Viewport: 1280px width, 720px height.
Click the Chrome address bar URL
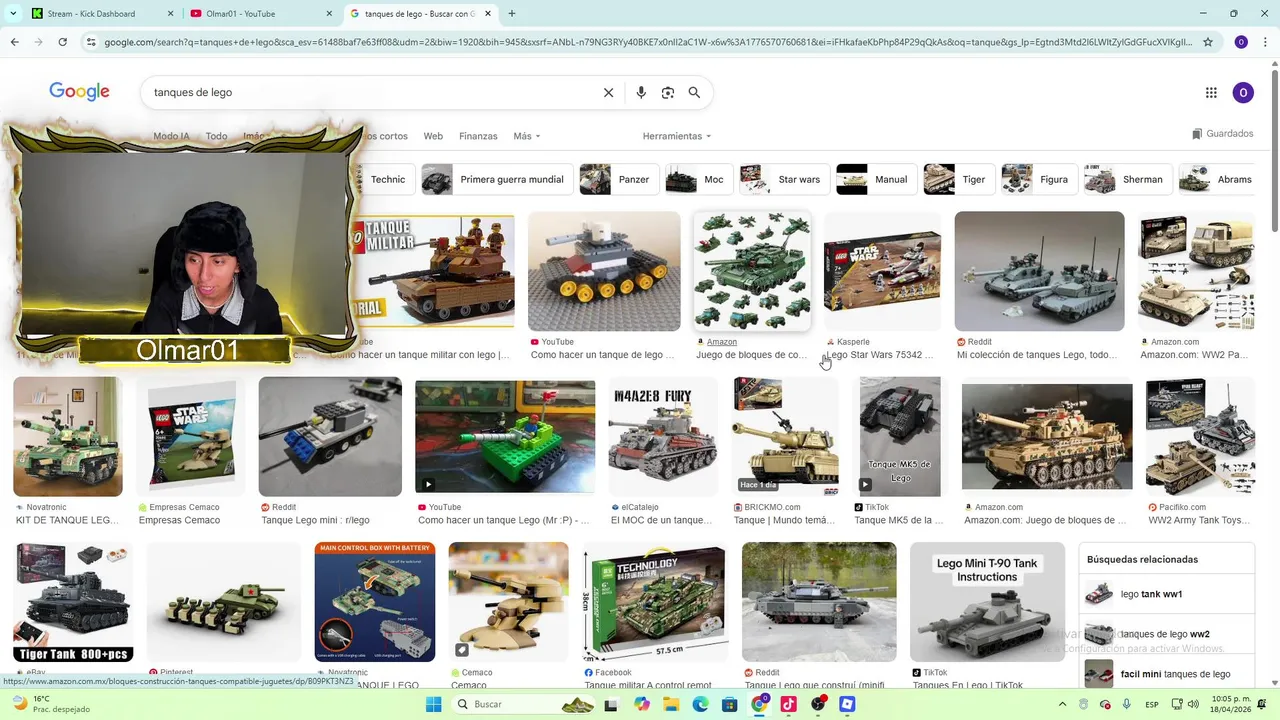pos(648,42)
